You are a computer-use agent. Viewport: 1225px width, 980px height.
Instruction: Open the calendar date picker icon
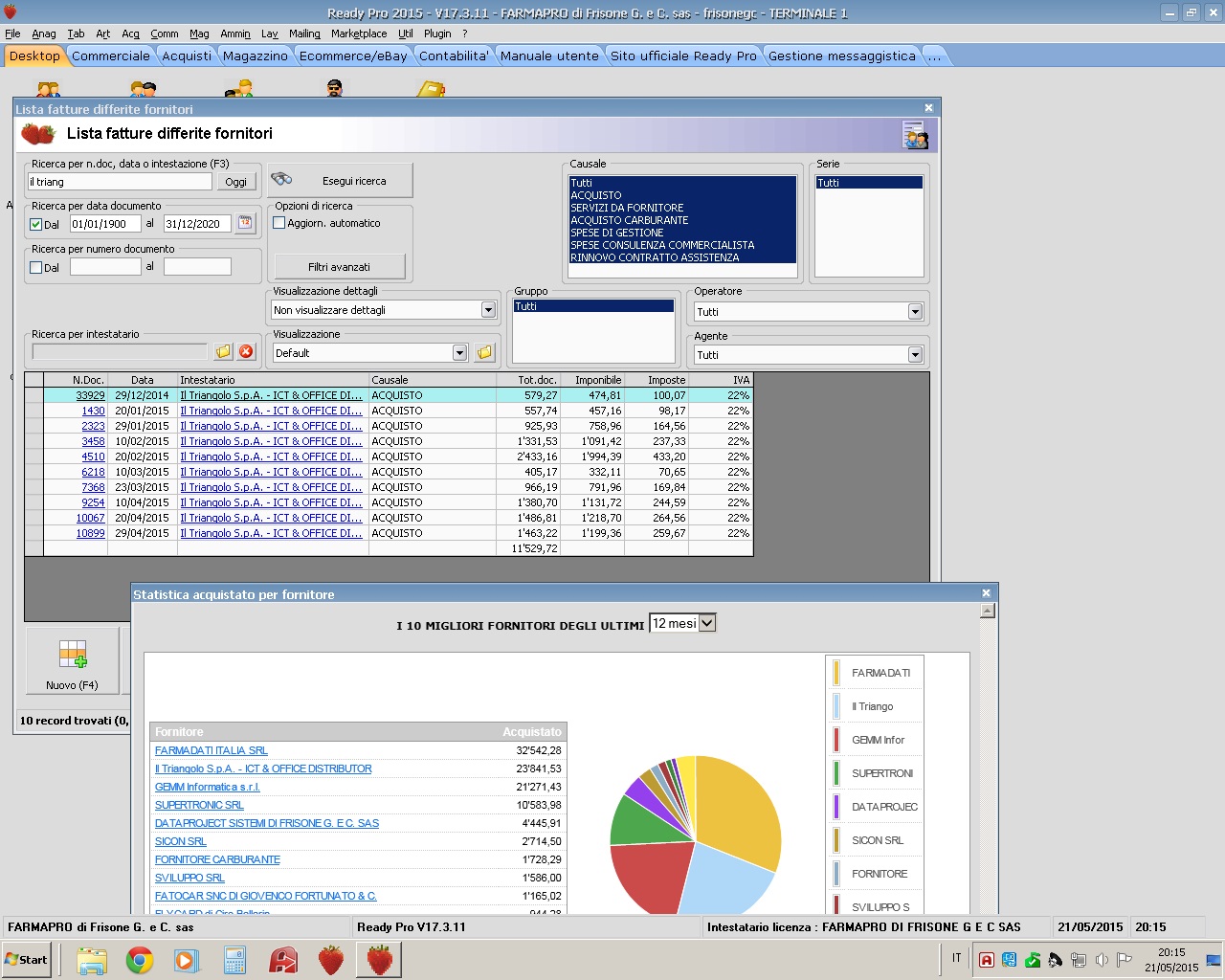point(245,223)
